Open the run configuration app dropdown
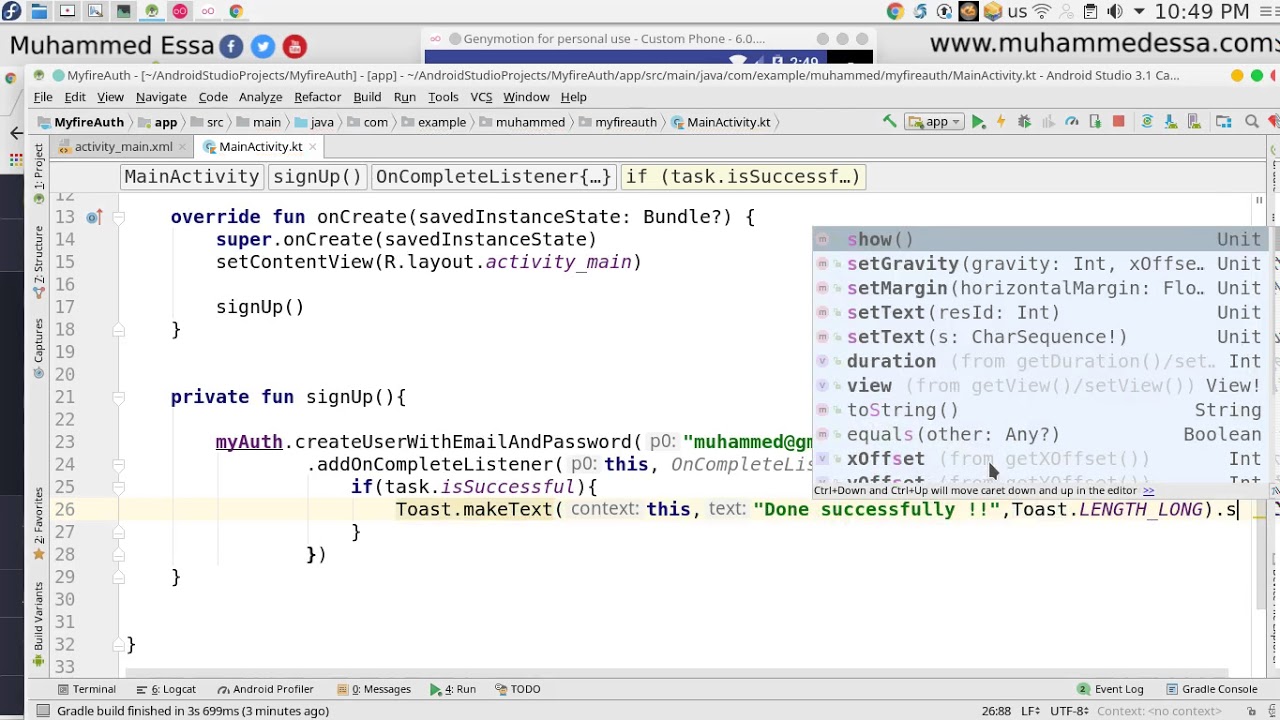This screenshot has width=1280, height=720. tap(934, 122)
